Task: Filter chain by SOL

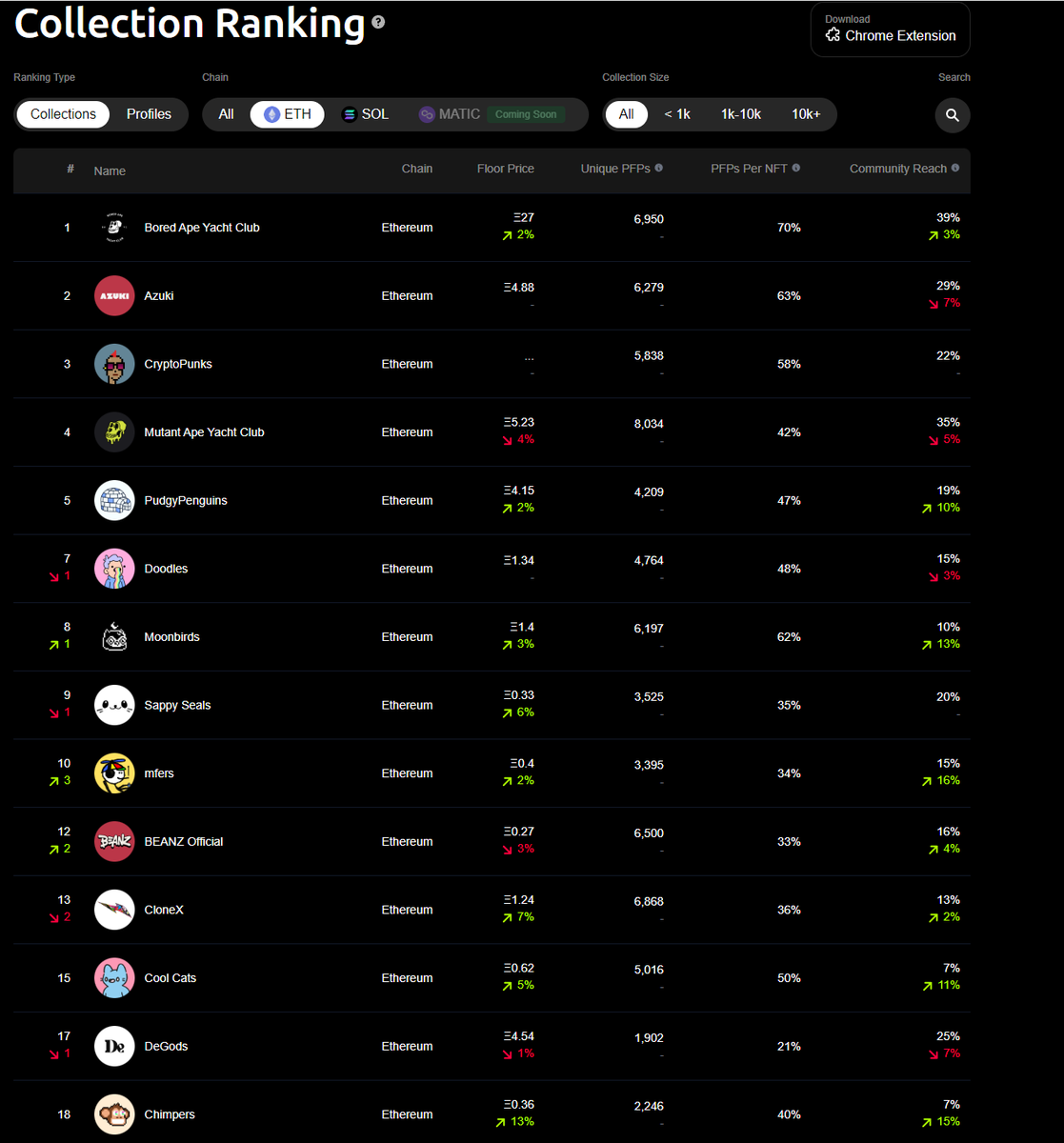Action: coord(365,114)
